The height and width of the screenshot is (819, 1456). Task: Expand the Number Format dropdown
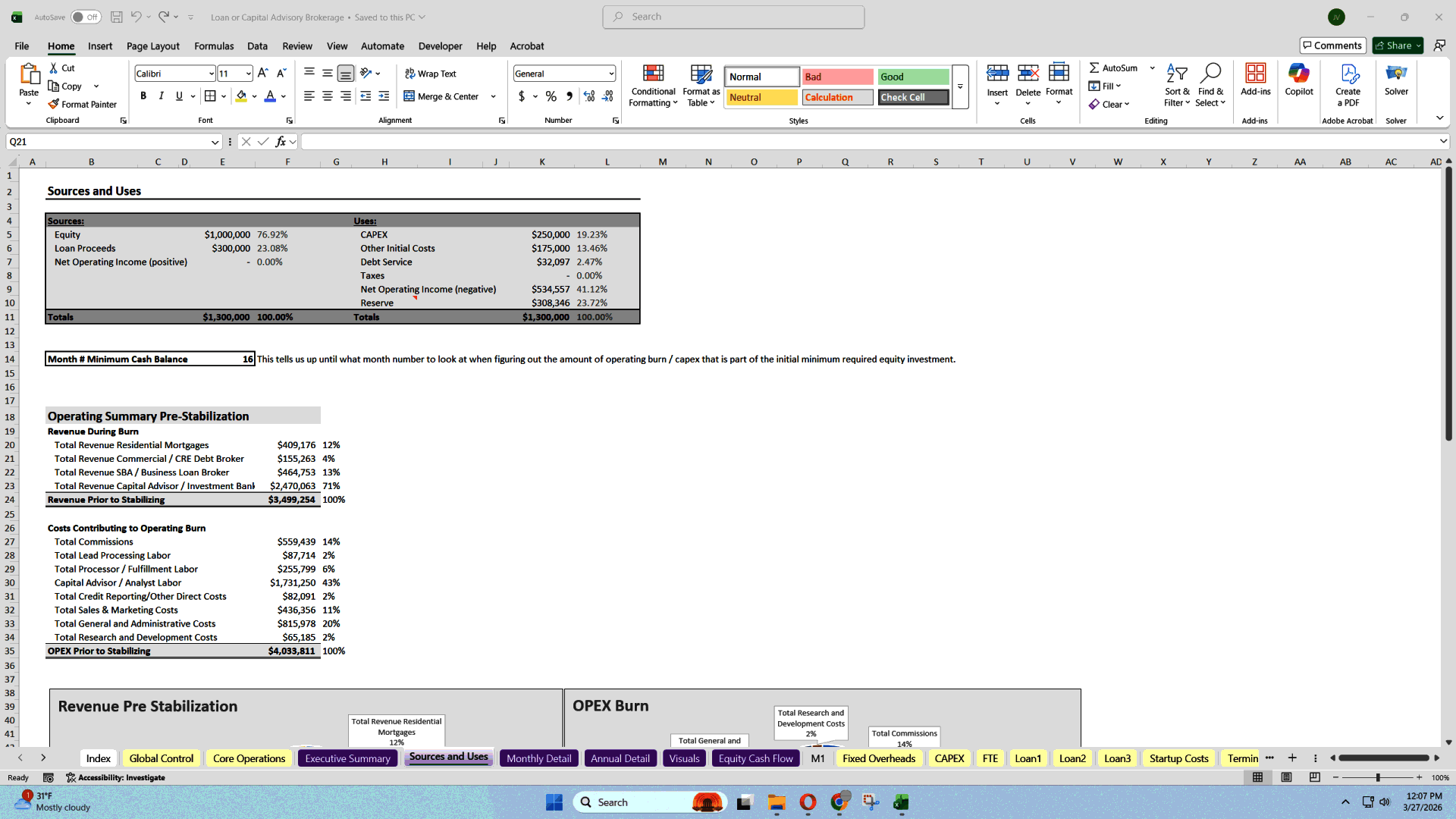[x=610, y=73]
